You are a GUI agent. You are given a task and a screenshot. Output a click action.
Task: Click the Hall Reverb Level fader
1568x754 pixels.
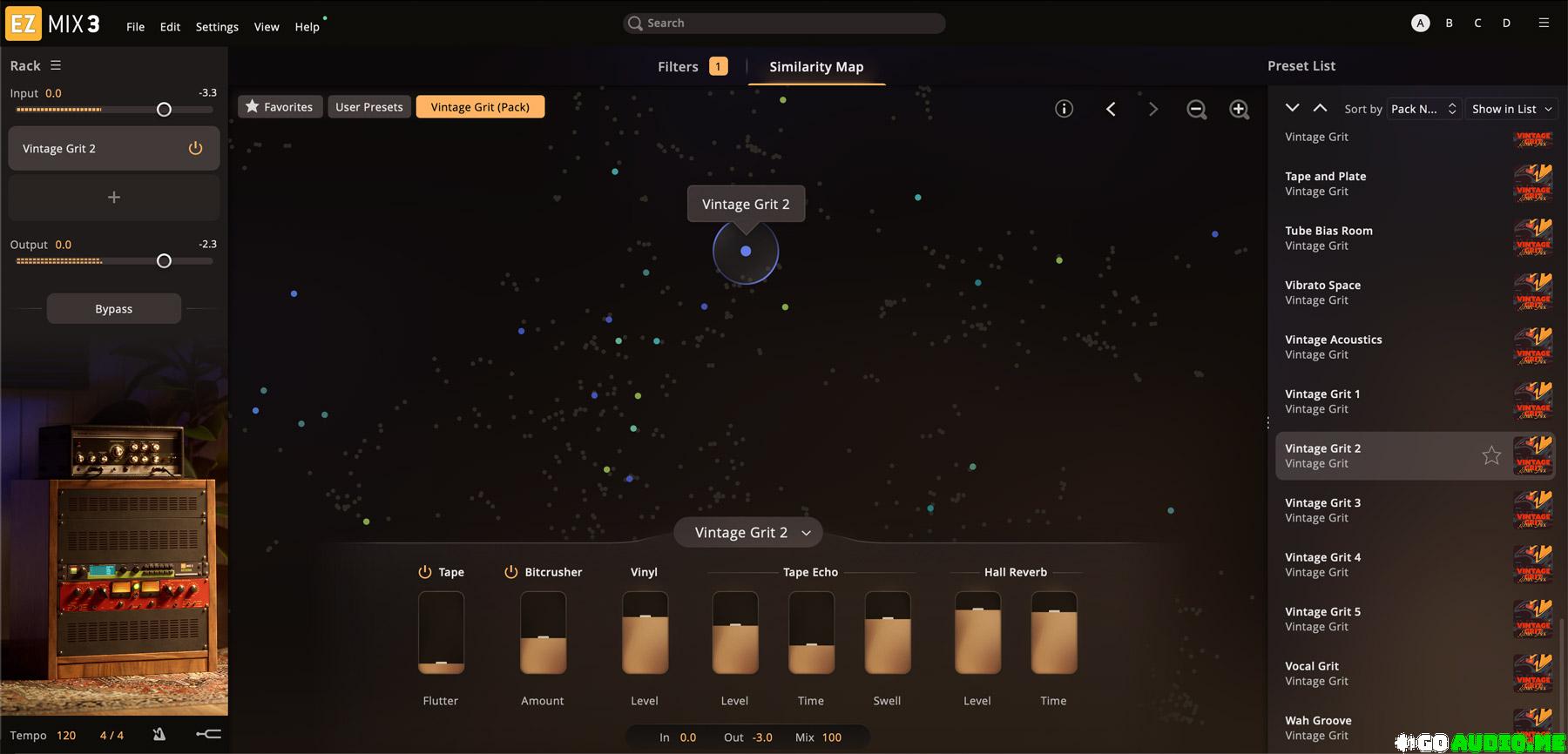click(x=977, y=633)
